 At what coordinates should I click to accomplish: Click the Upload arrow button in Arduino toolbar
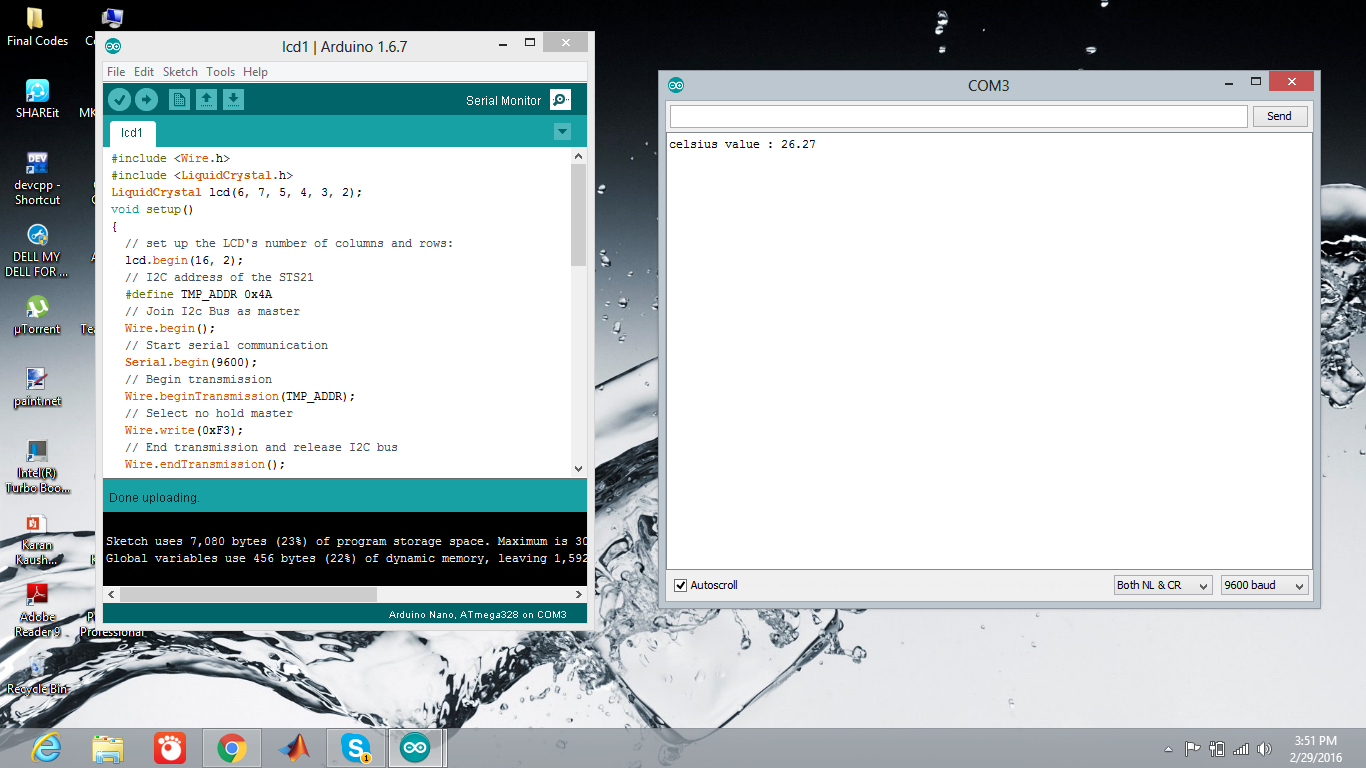tap(146, 99)
